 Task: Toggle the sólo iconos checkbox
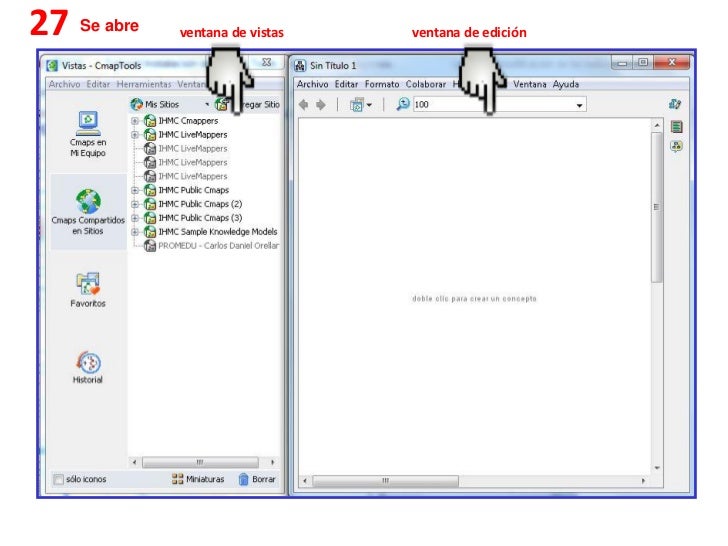[x=58, y=480]
